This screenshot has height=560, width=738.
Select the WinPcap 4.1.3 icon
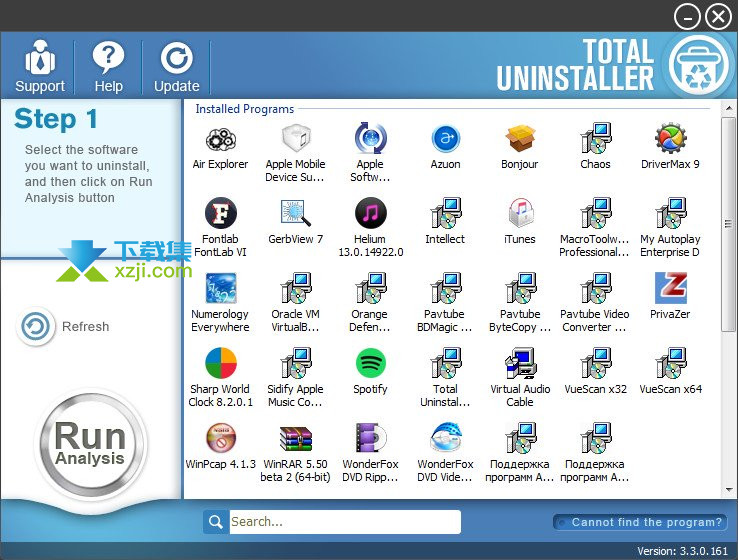point(220,438)
